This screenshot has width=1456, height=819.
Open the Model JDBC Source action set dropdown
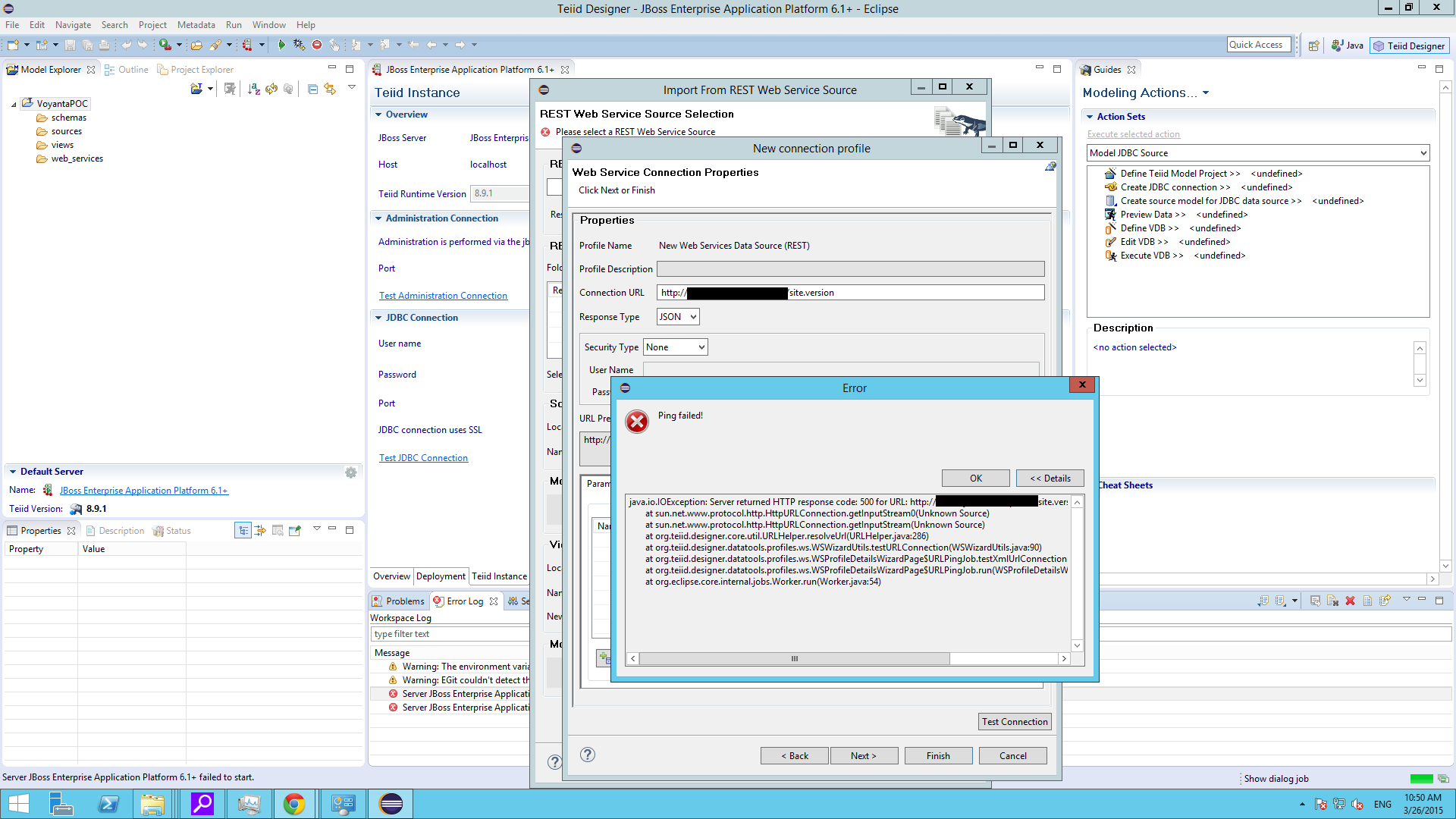pos(1258,153)
